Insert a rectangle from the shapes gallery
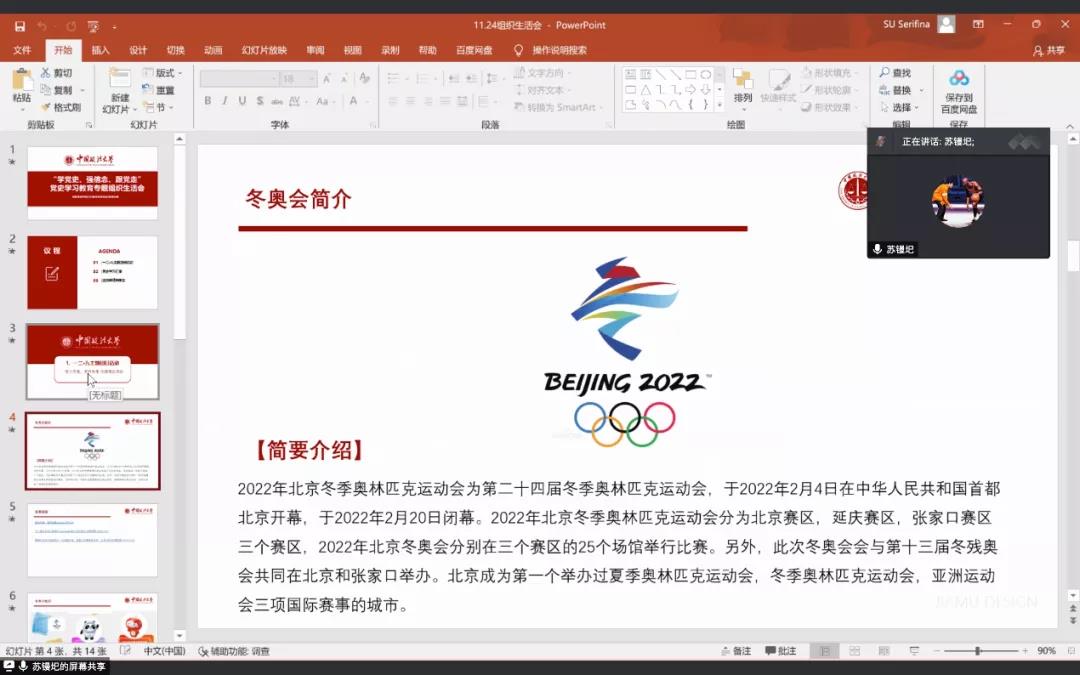This screenshot has width=1080, height=675. click(x=690, y=74)
